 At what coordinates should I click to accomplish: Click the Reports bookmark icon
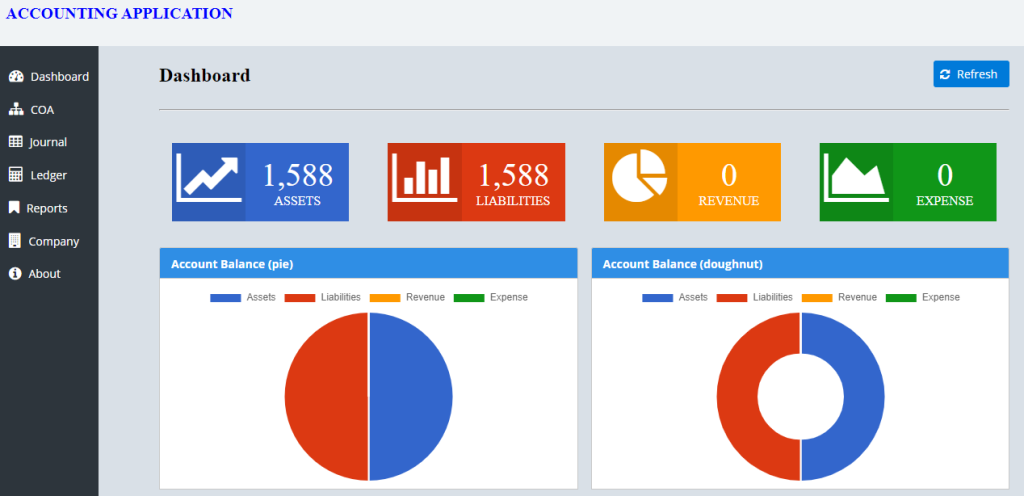[15, 208]
